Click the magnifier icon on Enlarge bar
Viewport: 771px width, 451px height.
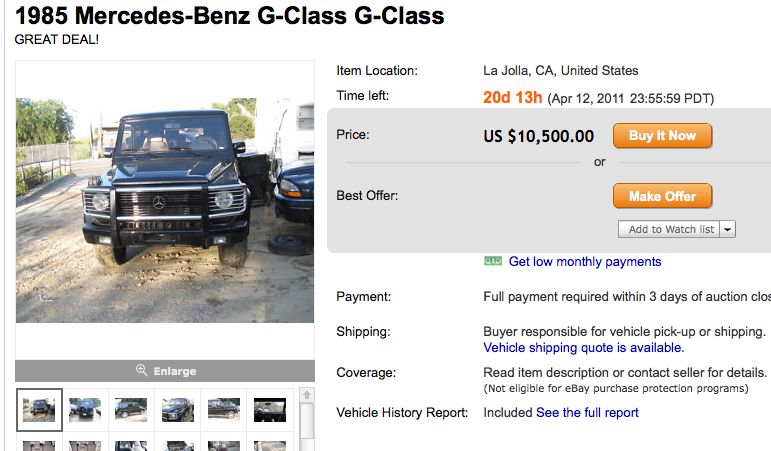[141, 370]
